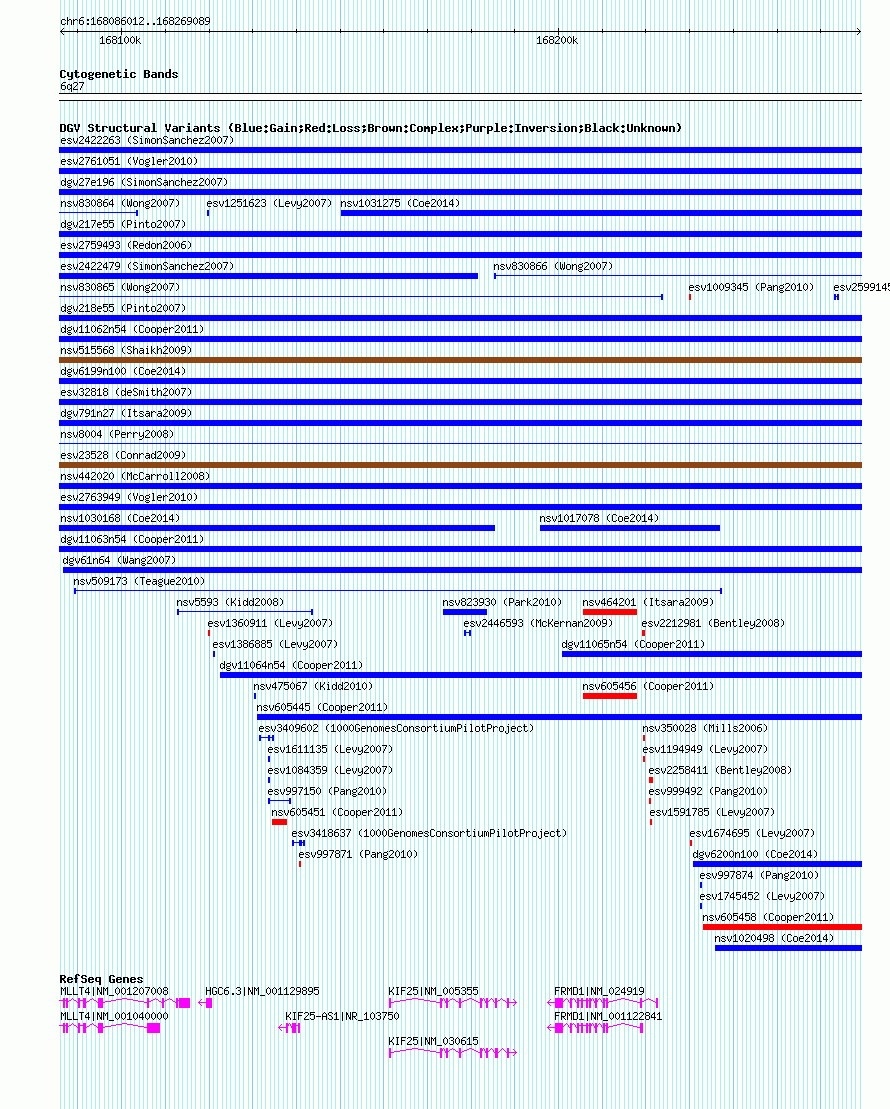
Task: Open nsv830866 (Wong2007) variant label
Action: [x=553, y=266]
